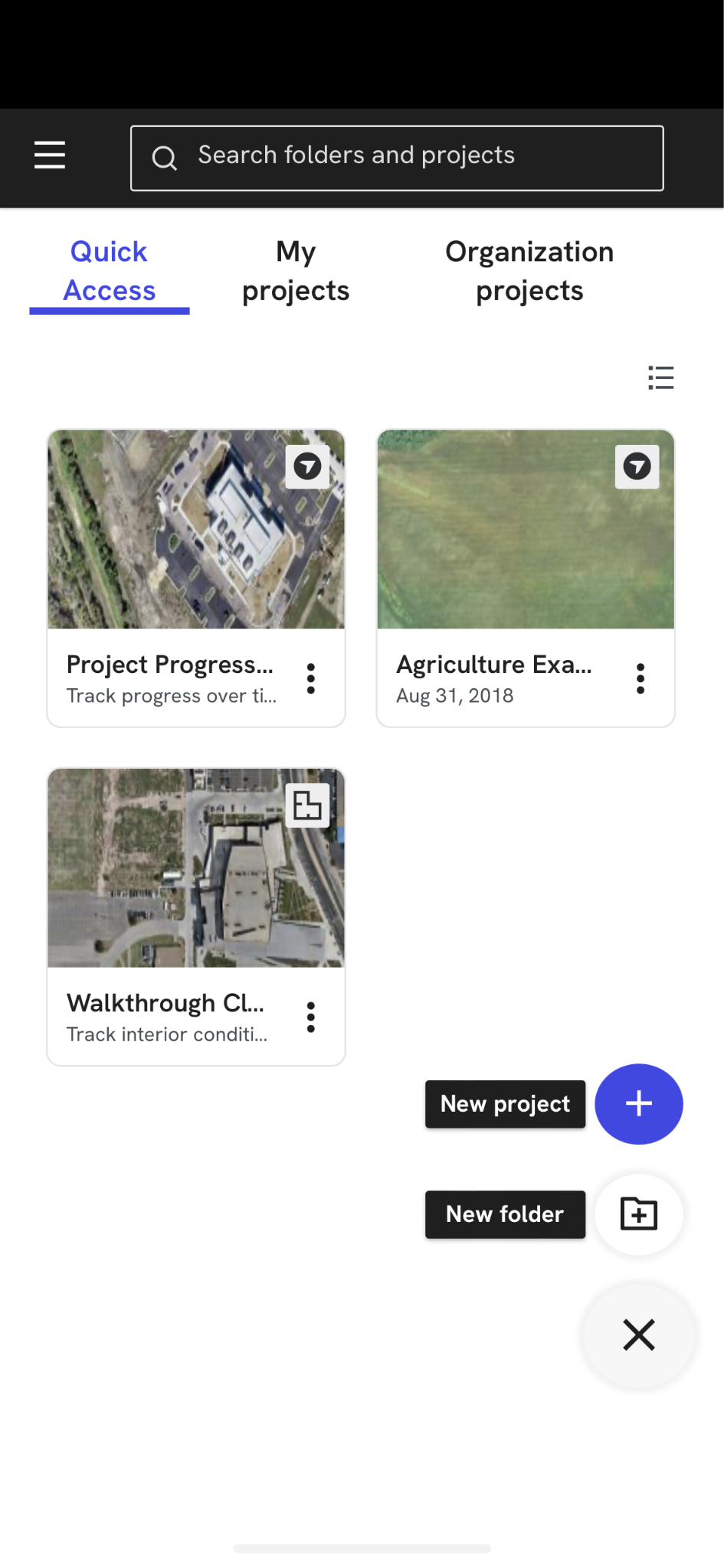Close the expanded create menu
Screen dimensions: 724x1568
point(638,1335)
